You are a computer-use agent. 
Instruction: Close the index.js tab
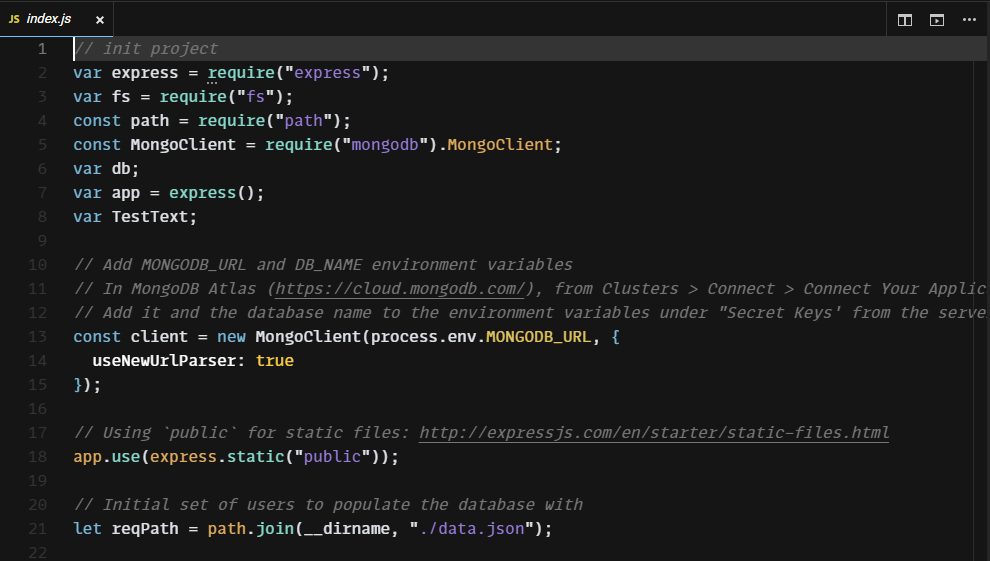[x=100, y=20]
